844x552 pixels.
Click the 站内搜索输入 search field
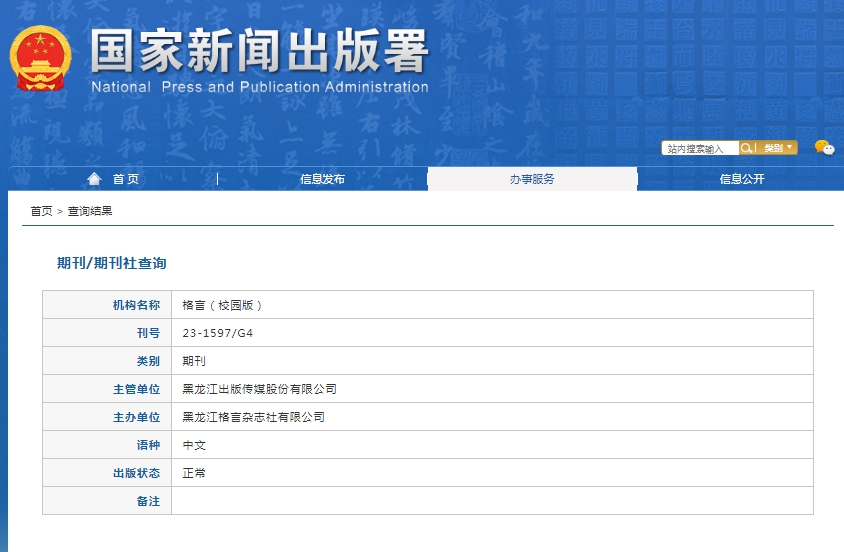pyautogui.click(x=699, y=148)
